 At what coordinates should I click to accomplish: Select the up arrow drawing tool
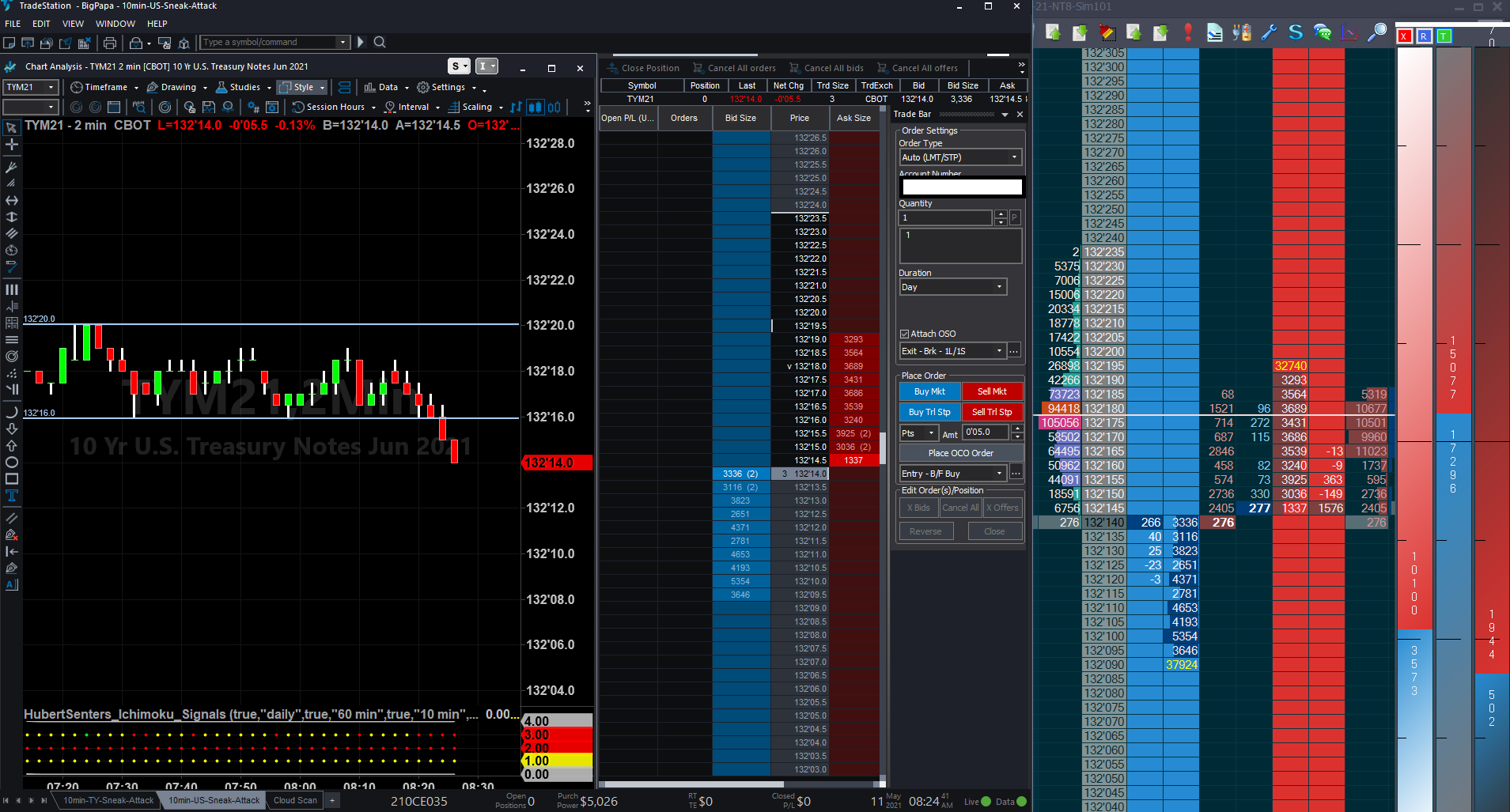click(x=12, y=445)
